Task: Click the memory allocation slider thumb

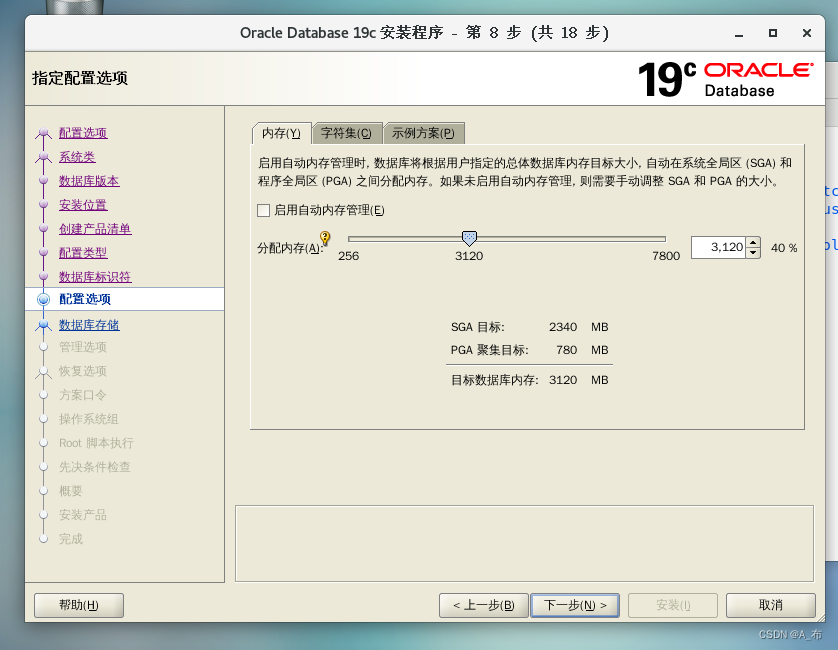Action: coord(469,238)
